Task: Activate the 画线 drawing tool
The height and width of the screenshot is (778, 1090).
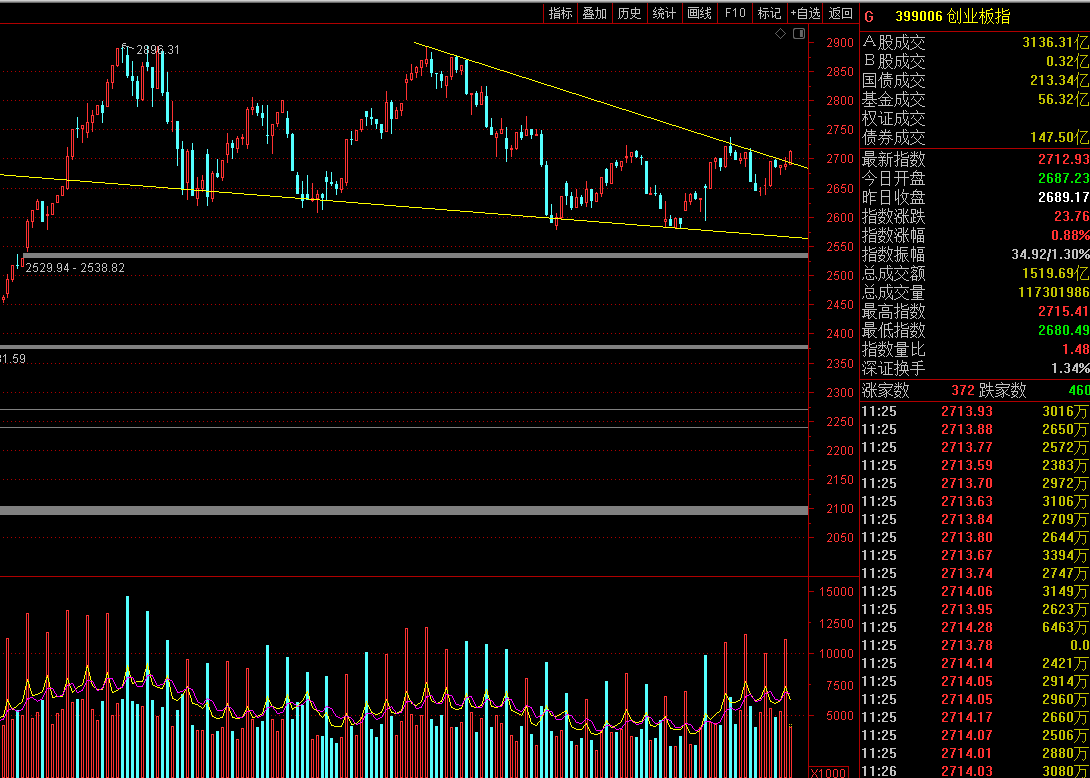Action: click(699, 13)
